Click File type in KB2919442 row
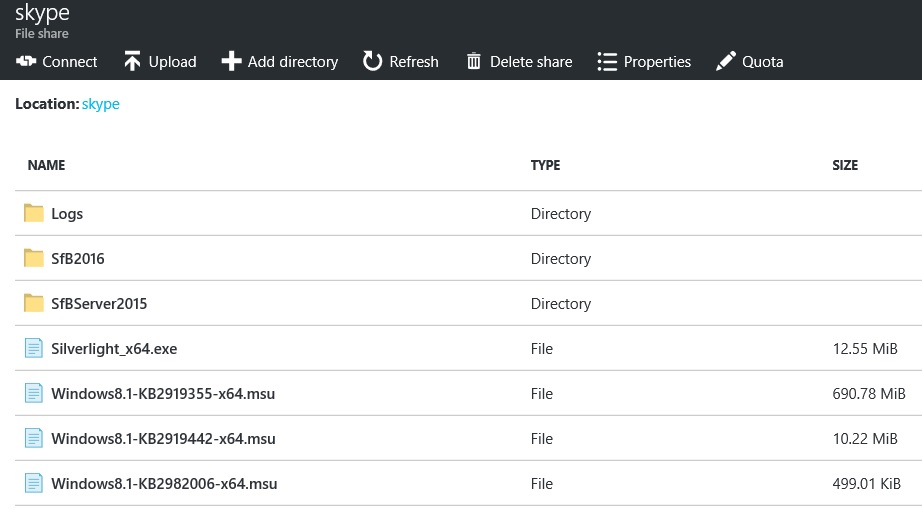The image size is (922, 520). 542,439
